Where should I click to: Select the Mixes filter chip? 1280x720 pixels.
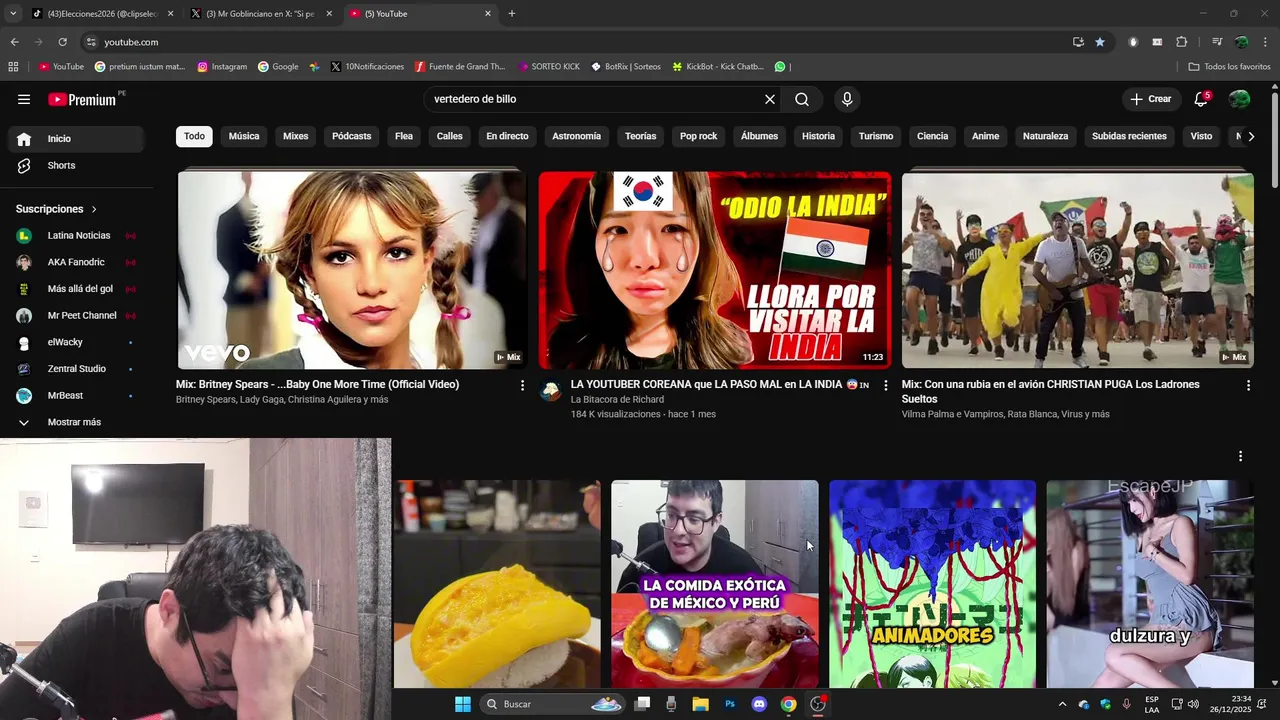coord(296,136)
